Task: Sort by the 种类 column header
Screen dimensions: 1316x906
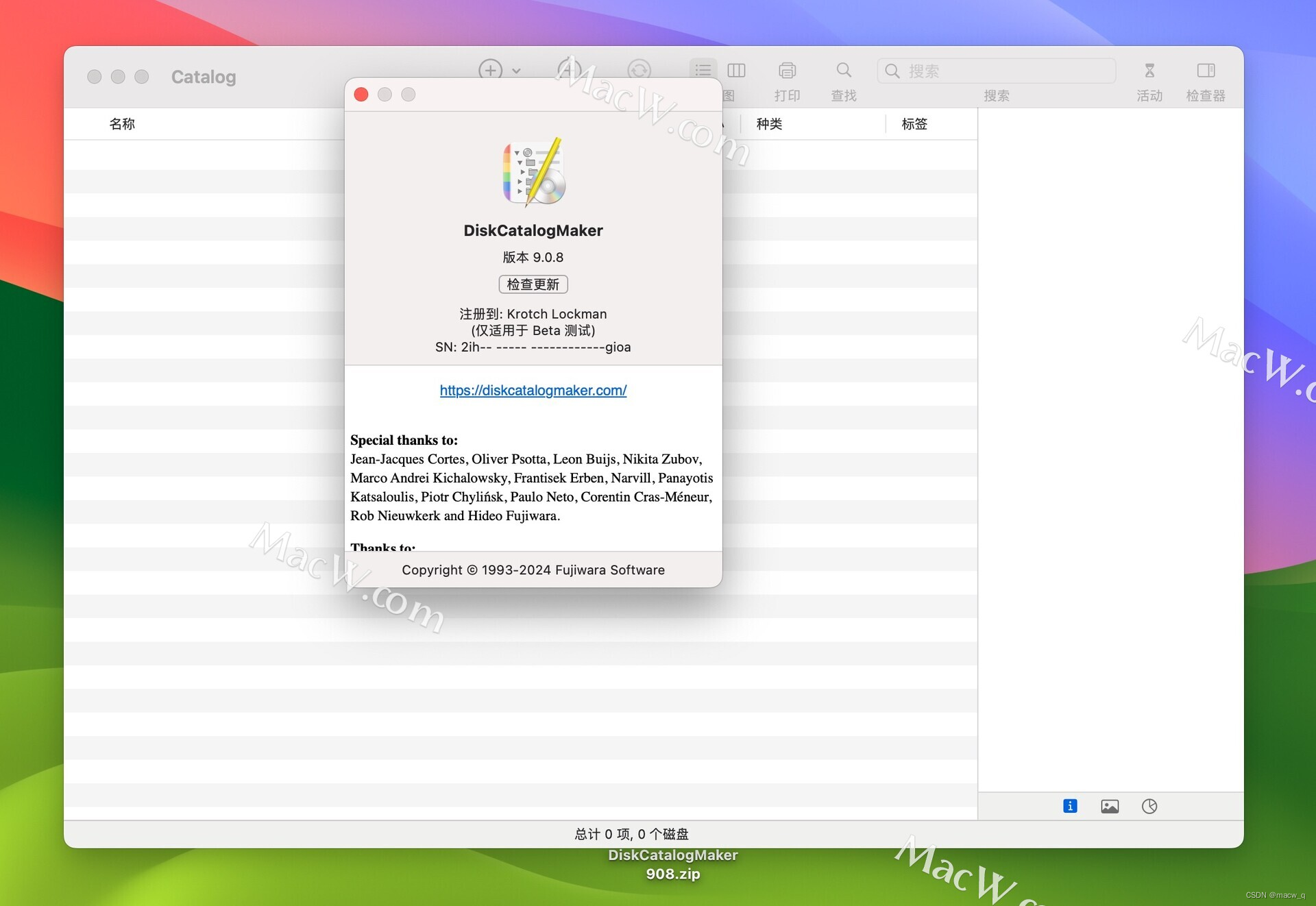Action: [769, 124]
